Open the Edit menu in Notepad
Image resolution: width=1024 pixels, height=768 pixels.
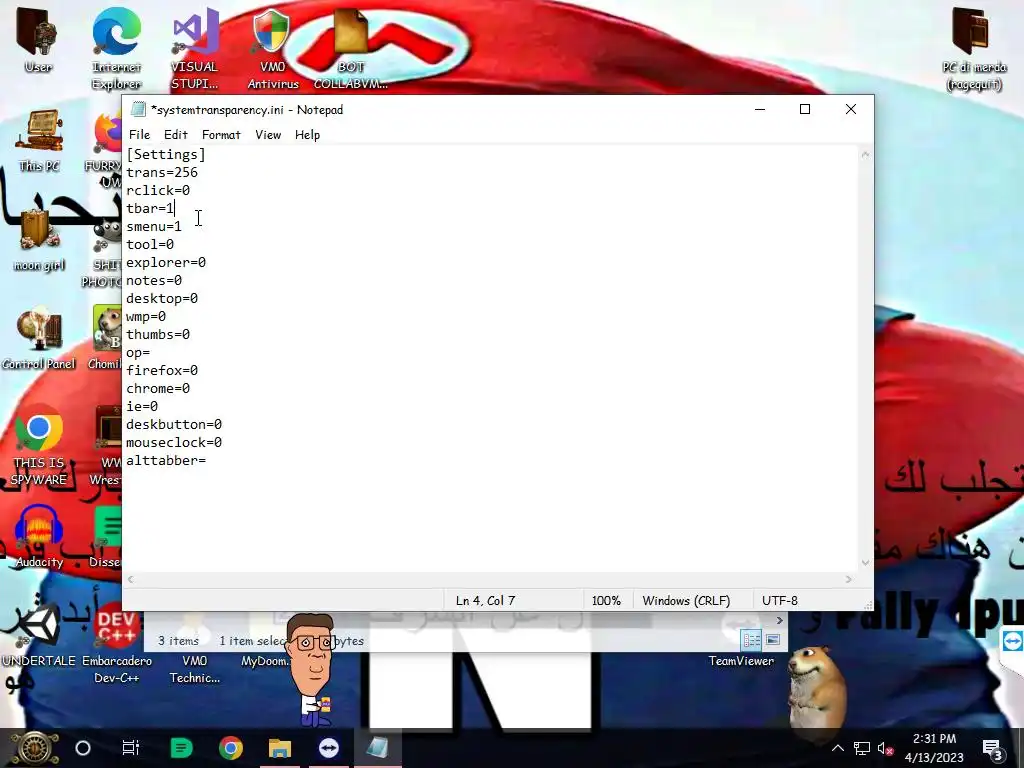pos(176,135)
